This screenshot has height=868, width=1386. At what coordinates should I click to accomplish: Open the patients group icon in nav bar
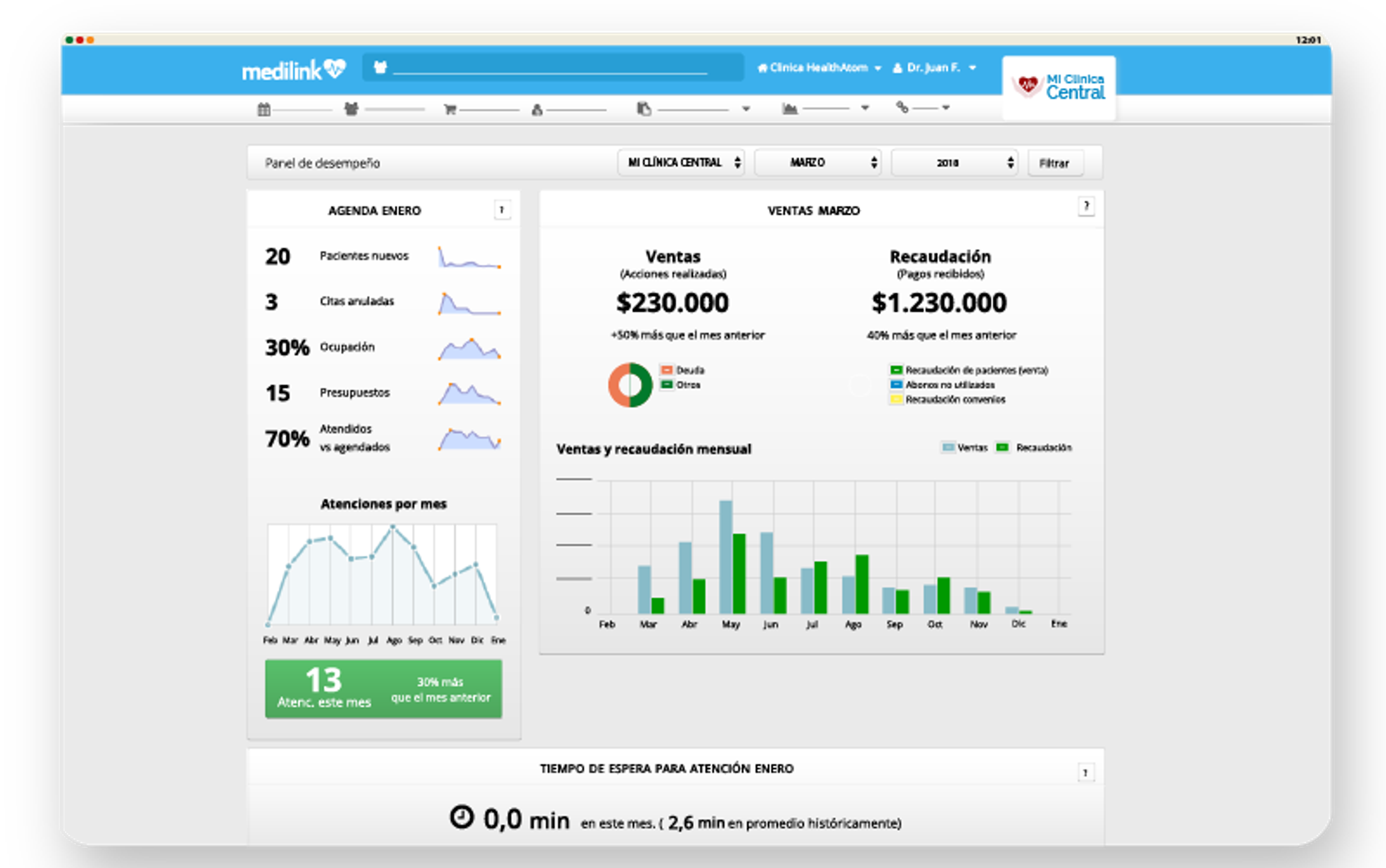point(351,109)
